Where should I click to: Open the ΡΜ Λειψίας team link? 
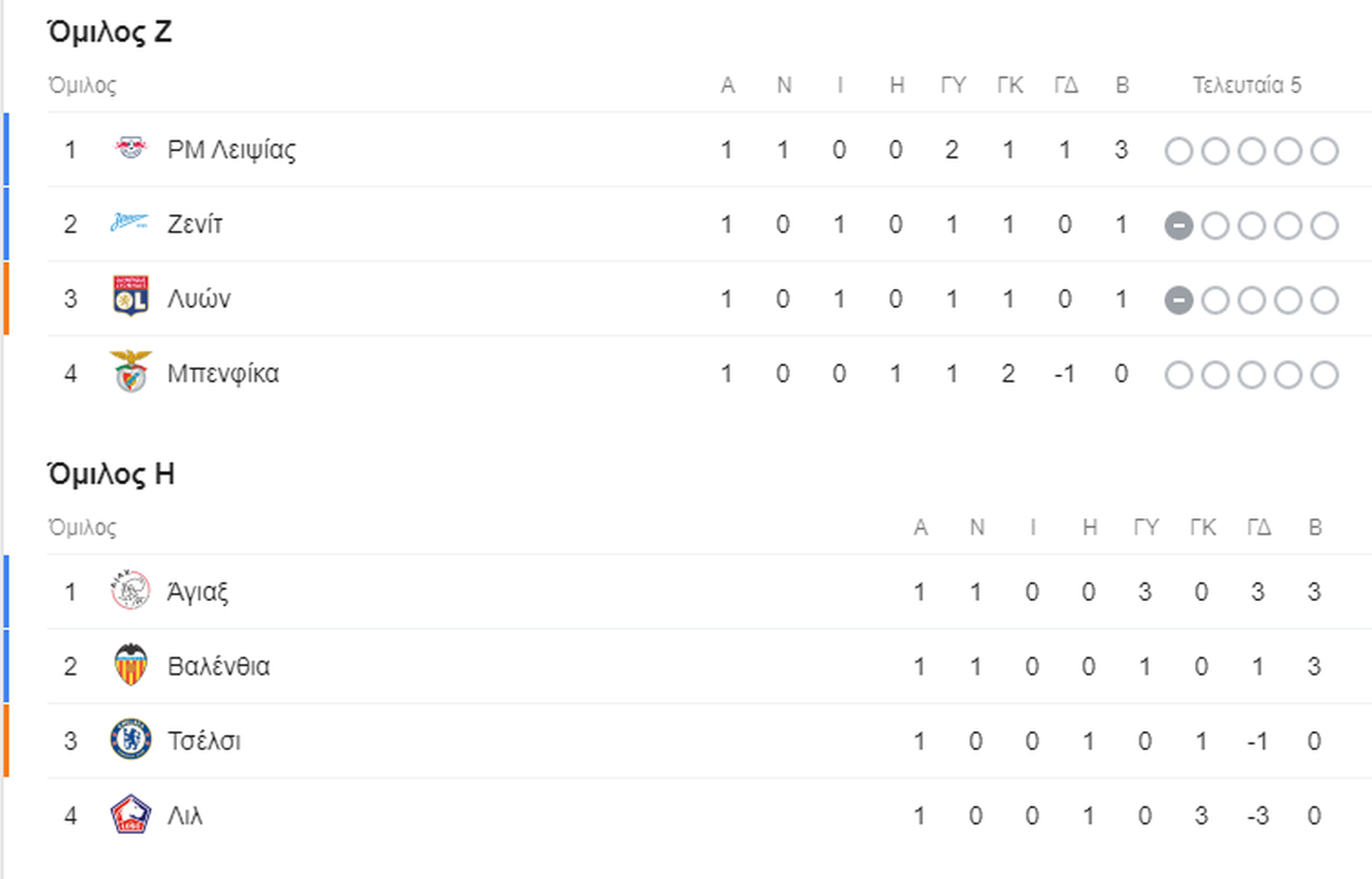pos(232,150)
